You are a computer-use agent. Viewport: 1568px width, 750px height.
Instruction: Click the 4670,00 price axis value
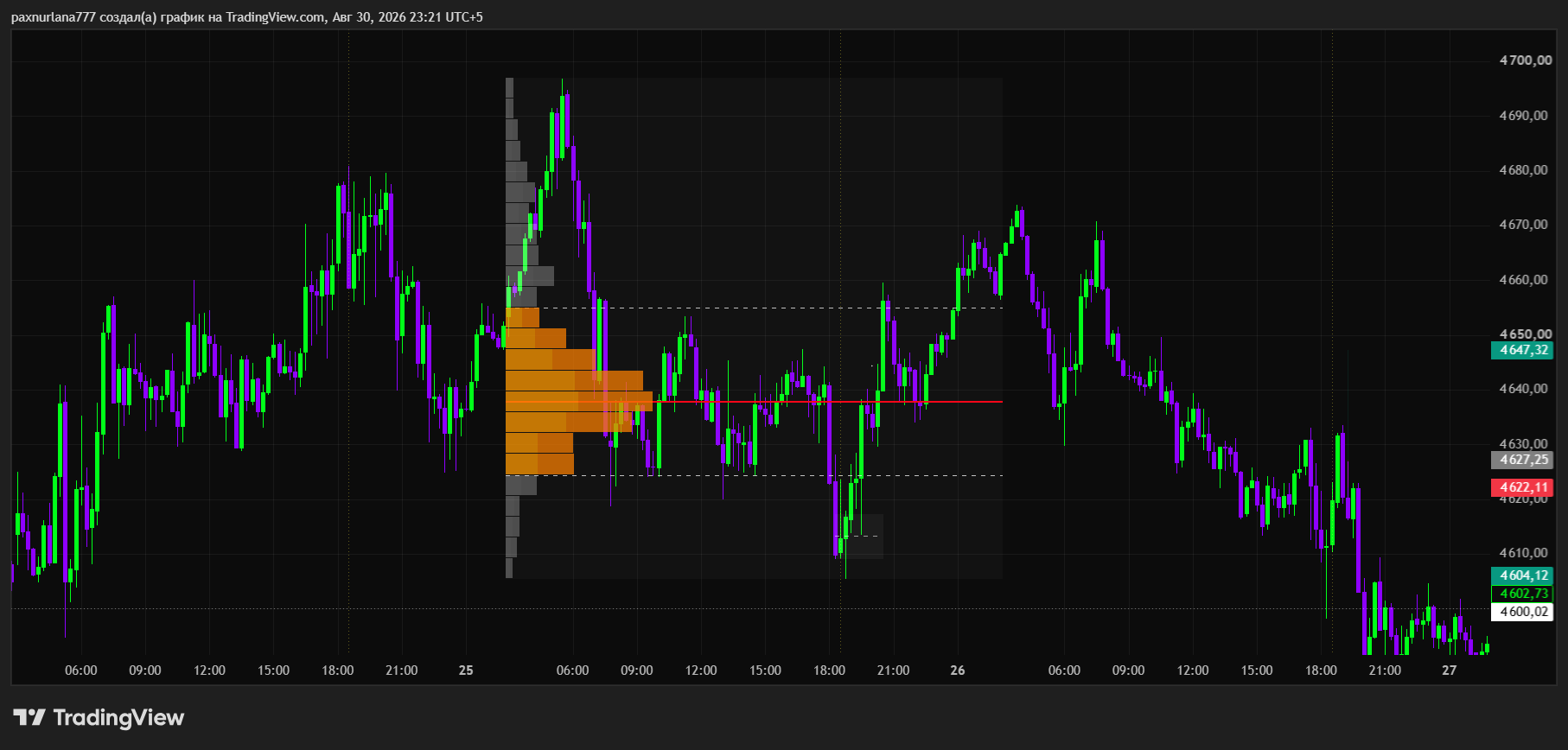point(1525,225)
